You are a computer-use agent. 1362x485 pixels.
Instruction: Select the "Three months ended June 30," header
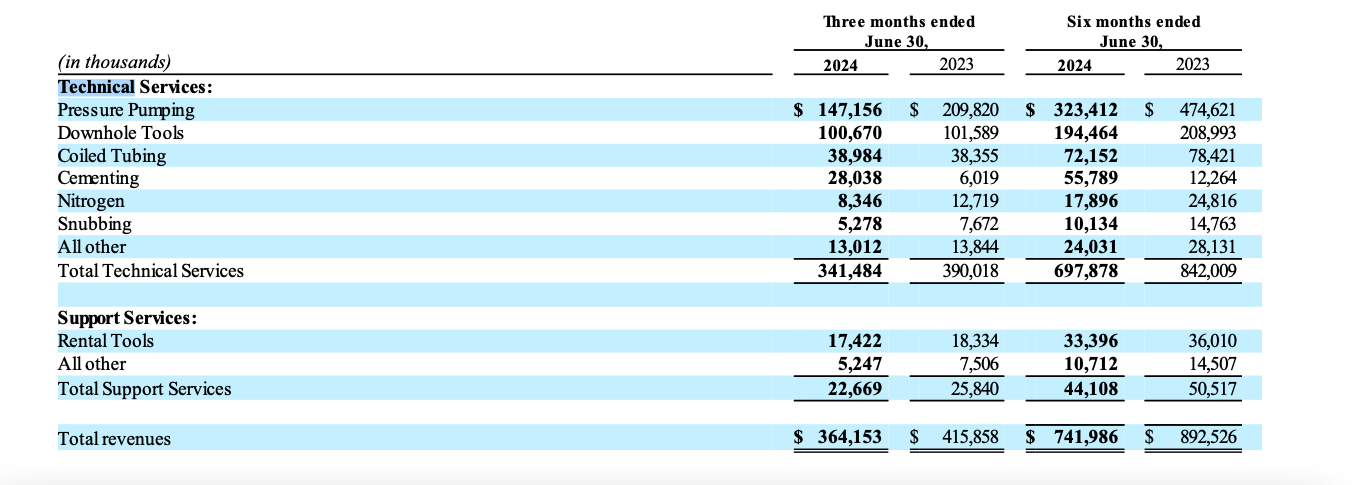click(898, 31)
